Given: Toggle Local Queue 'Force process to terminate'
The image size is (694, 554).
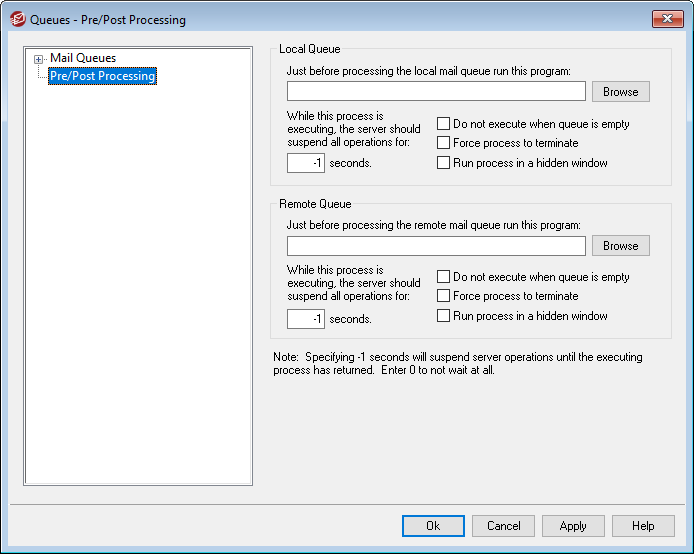Looking at the screenshot, I should (444, 144).
